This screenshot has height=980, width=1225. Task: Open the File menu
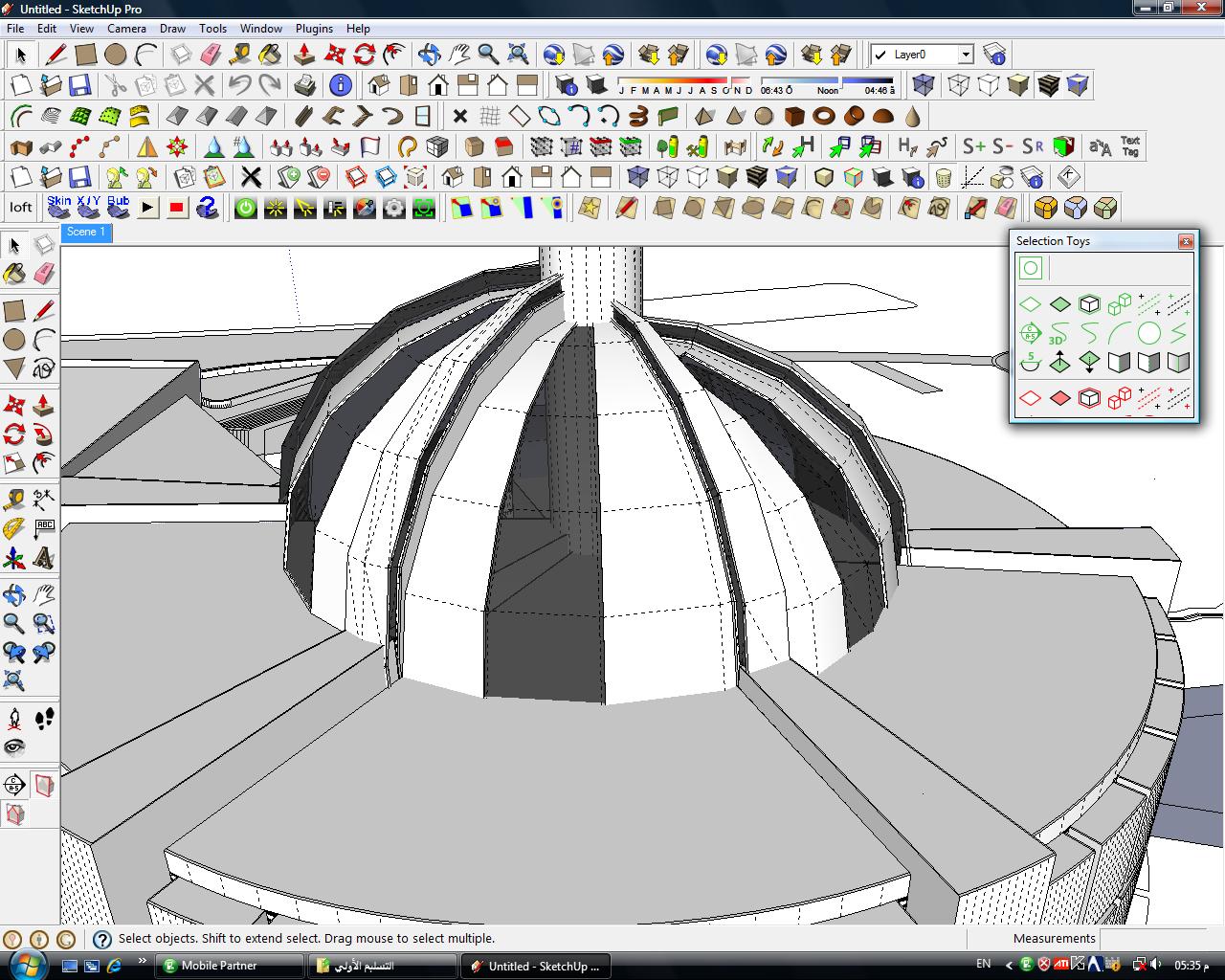tap(15, 29)
